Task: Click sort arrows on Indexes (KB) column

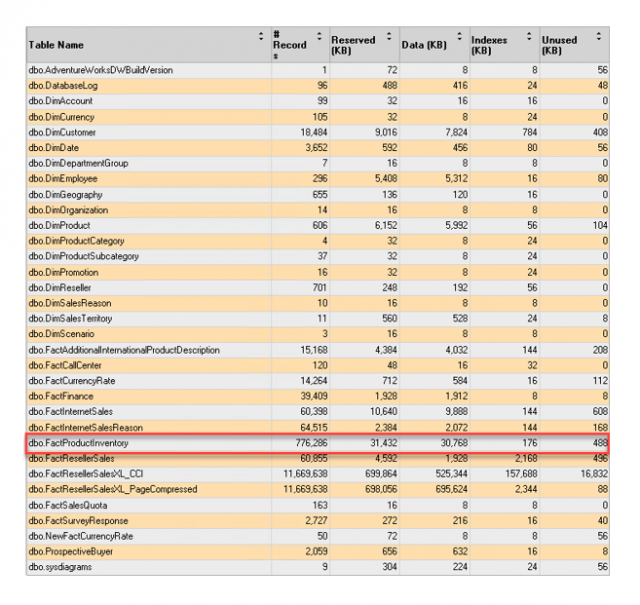Action: [x=528, y=36]
